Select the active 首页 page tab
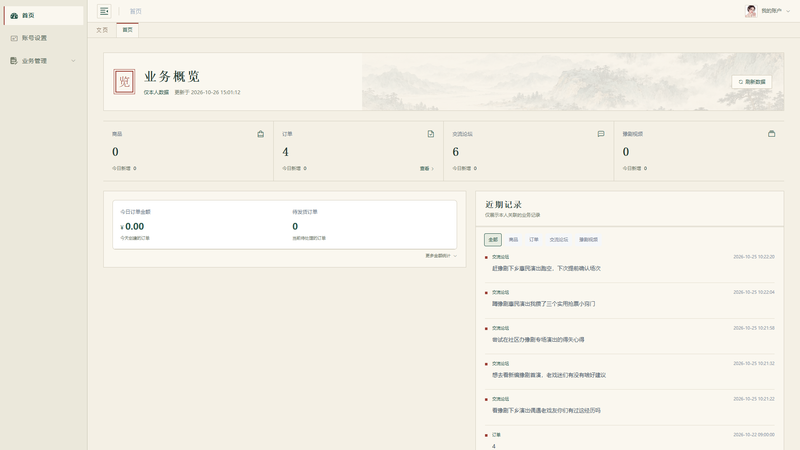The height and width of the screenshot is (450, 800). click(128, 30)
